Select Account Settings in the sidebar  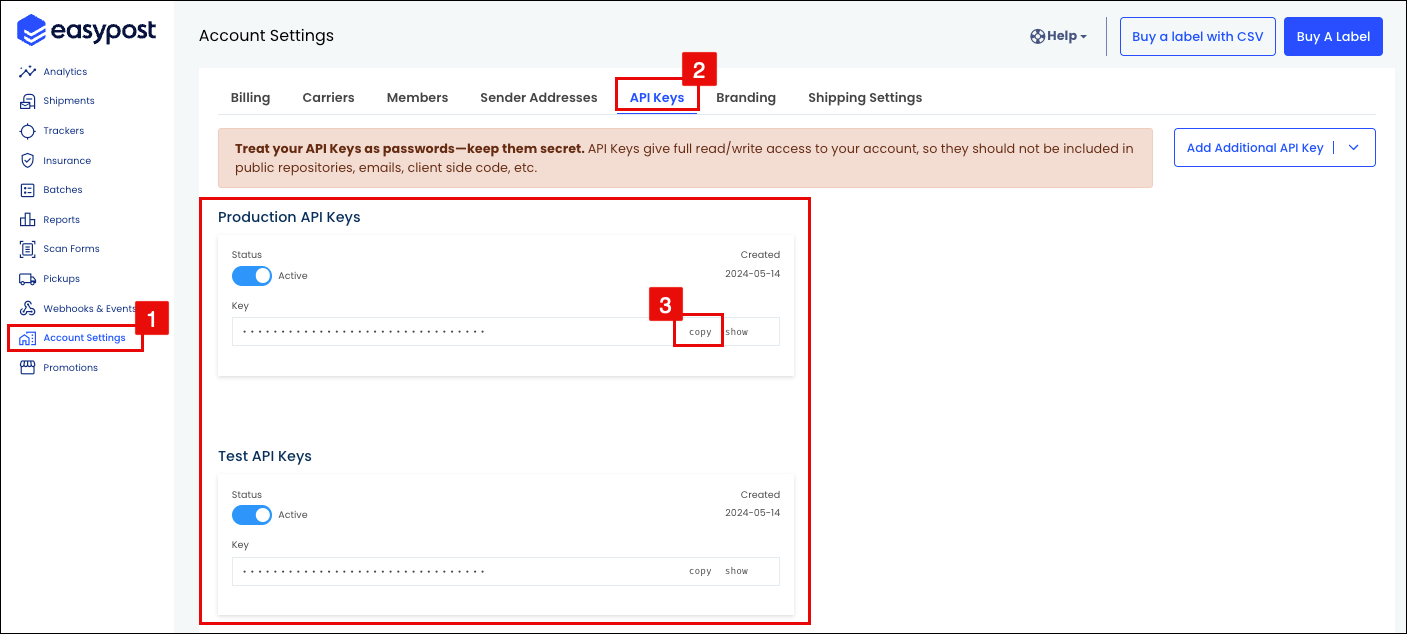coord(84,338)
